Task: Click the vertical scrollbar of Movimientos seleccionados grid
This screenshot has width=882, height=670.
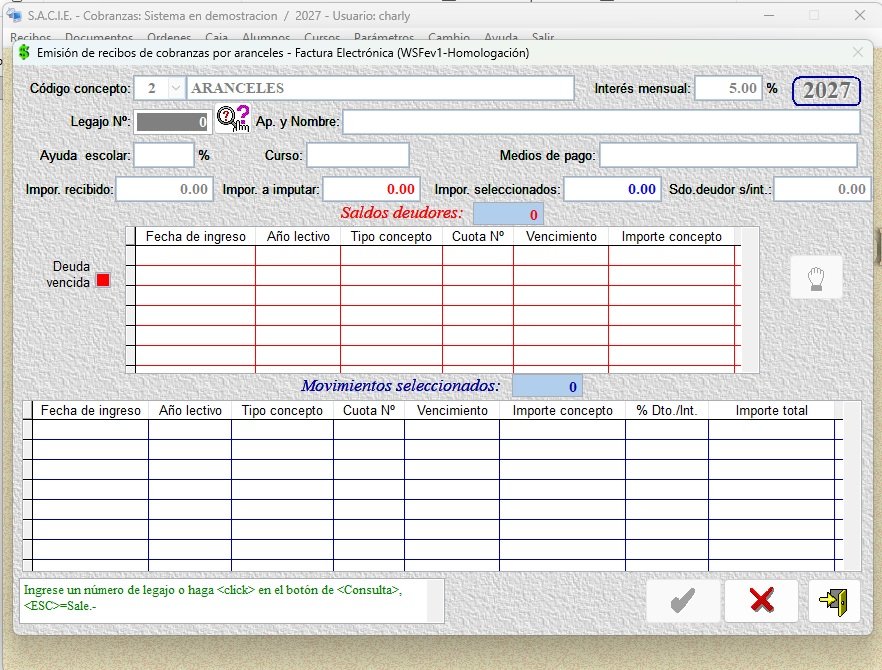Action: point(852,486)
